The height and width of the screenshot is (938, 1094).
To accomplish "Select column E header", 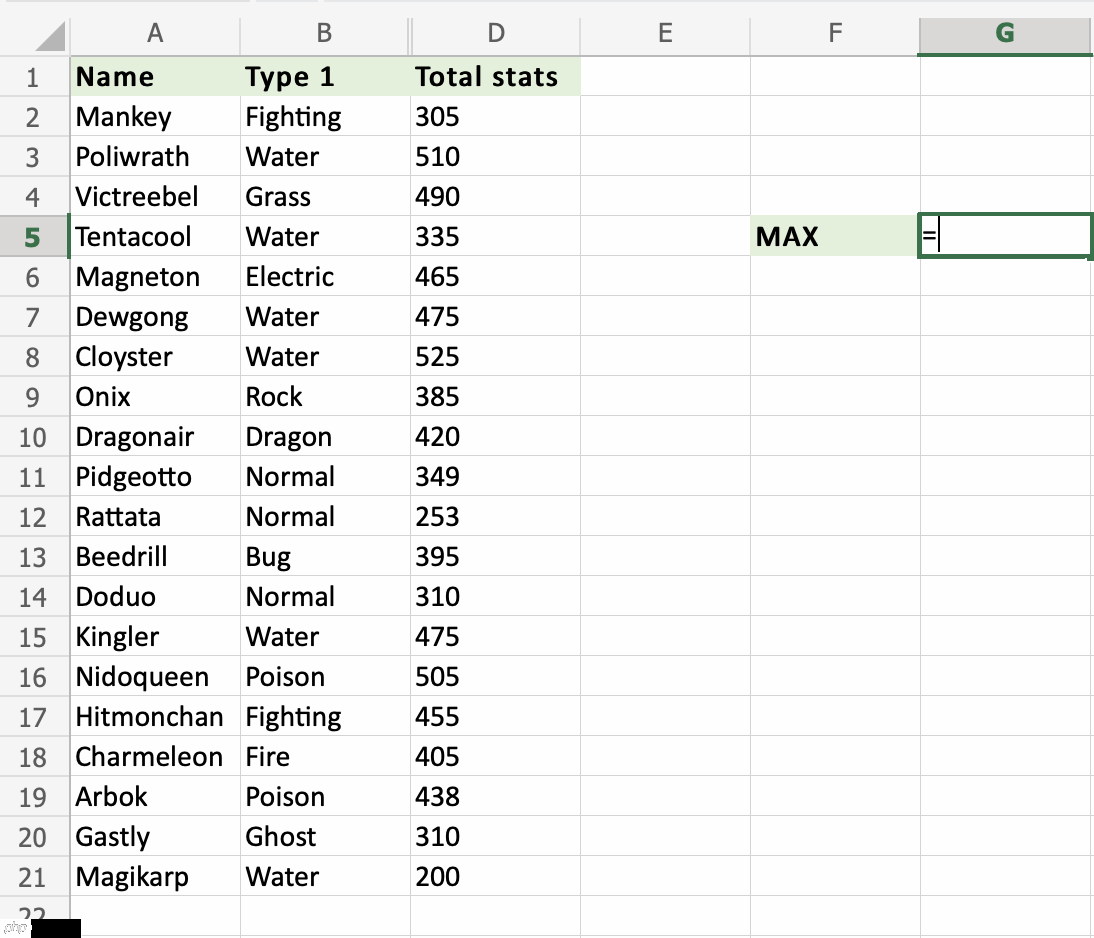I will coord(666,33).
